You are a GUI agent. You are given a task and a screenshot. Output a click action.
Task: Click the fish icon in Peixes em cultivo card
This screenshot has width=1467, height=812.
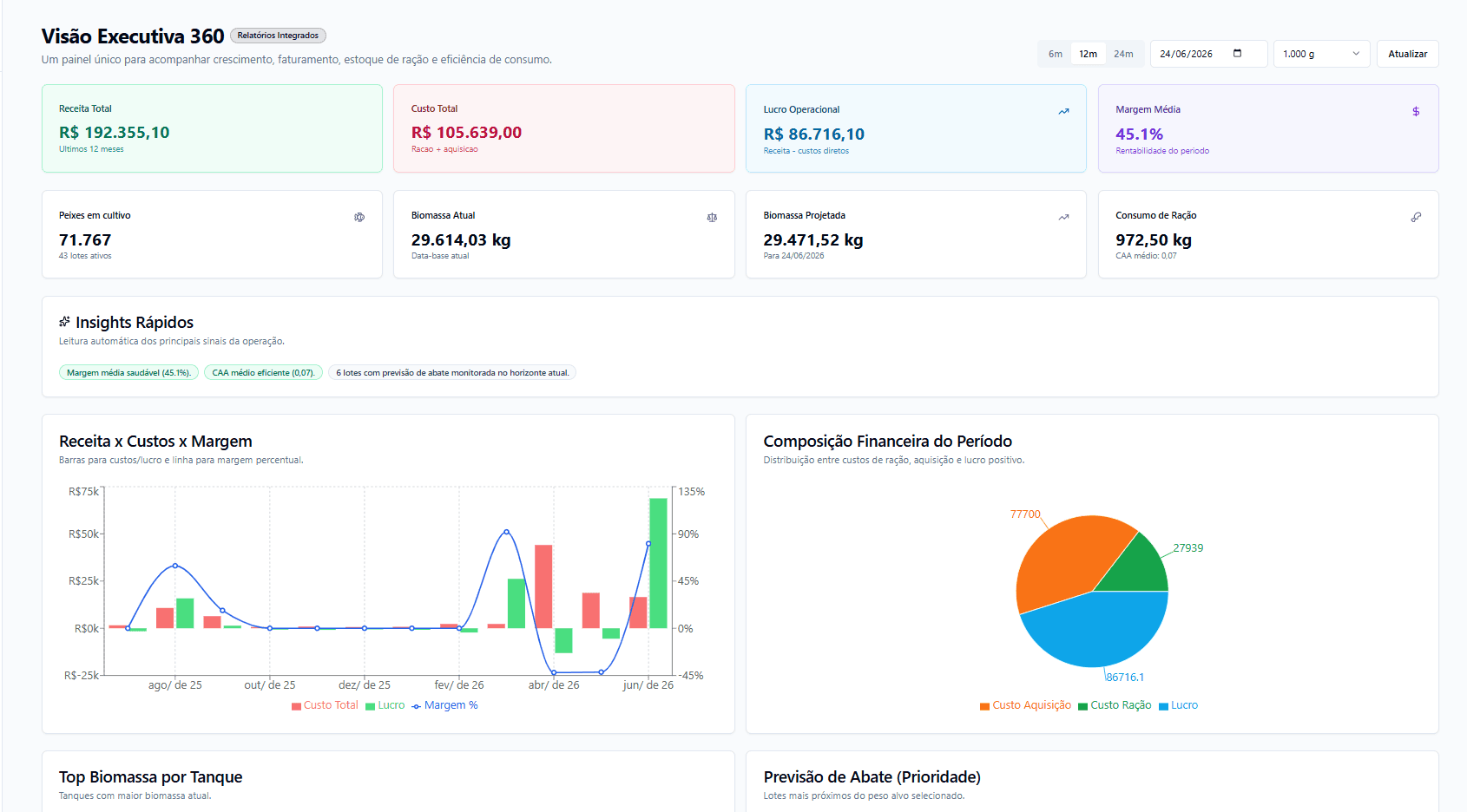(x=359, y=217)
